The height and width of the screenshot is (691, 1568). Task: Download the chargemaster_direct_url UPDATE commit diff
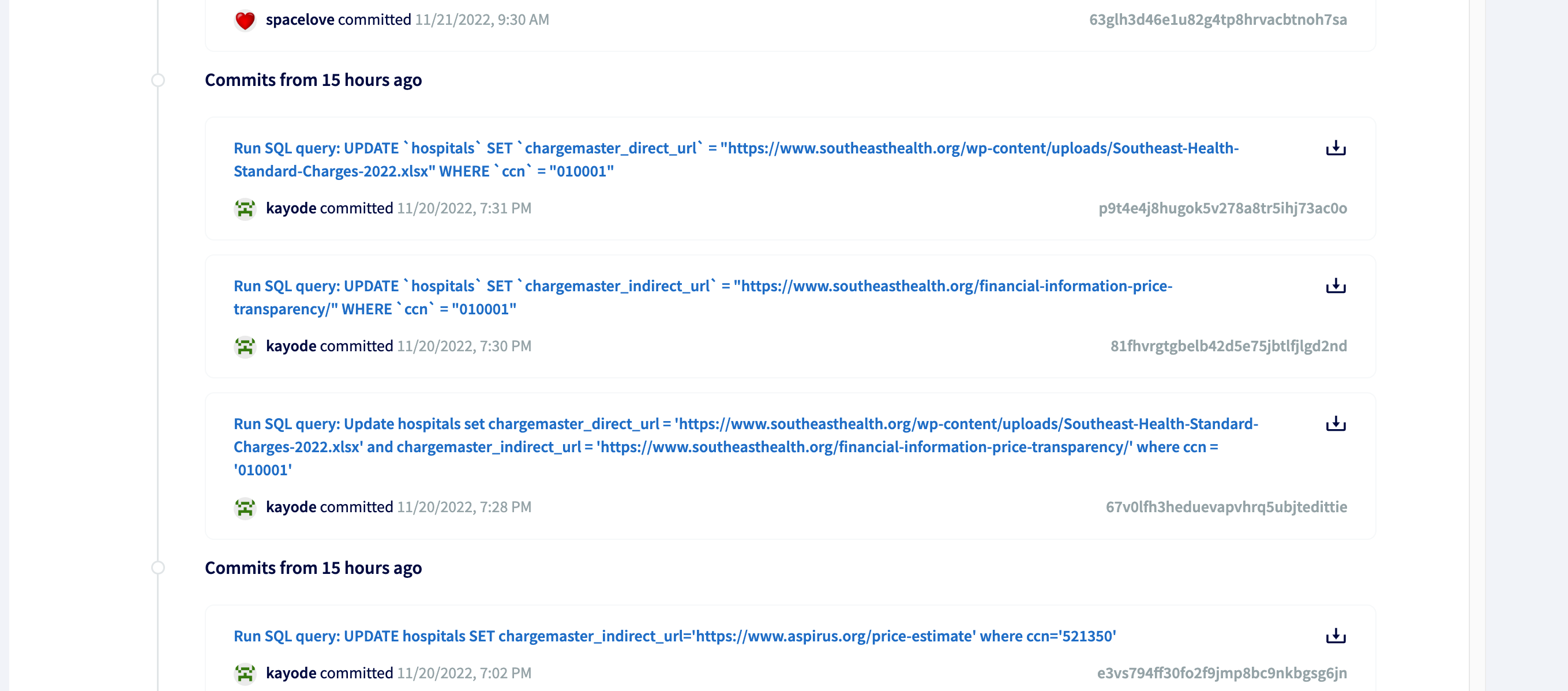click(1336, 147)
